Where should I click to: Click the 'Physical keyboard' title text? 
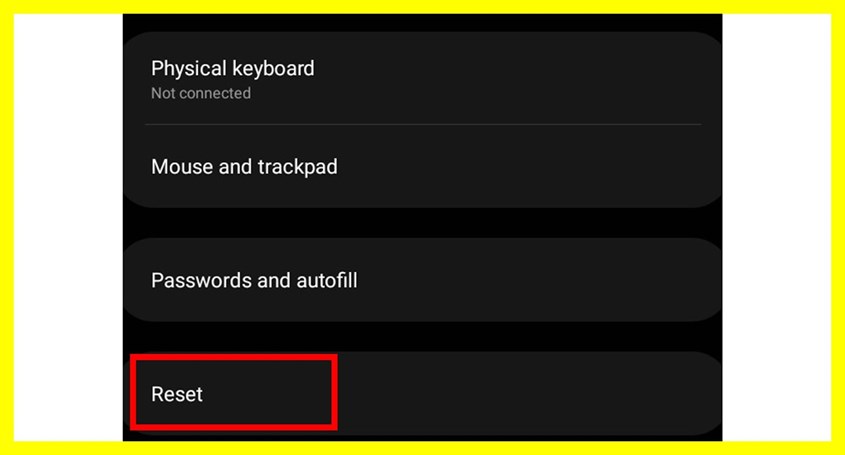click(x=232, y=68)
